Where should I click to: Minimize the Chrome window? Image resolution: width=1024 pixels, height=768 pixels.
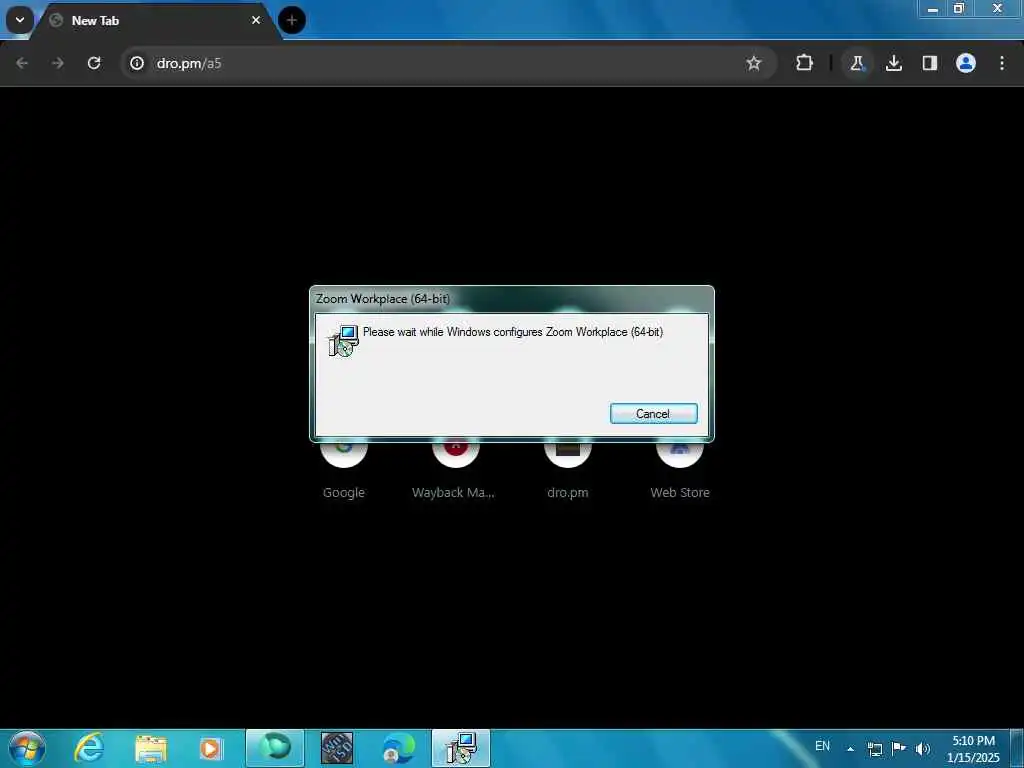pyautogui.click(x=933, y=9)
